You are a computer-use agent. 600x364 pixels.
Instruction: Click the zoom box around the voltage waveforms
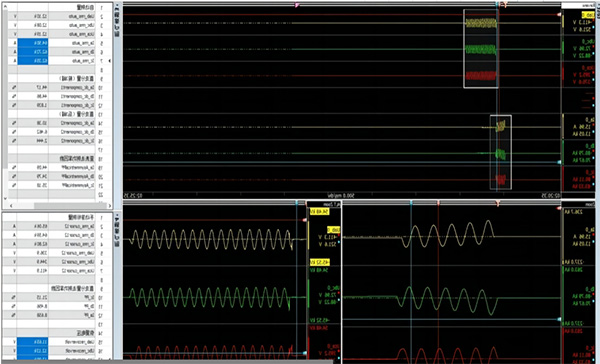[481, 49]
